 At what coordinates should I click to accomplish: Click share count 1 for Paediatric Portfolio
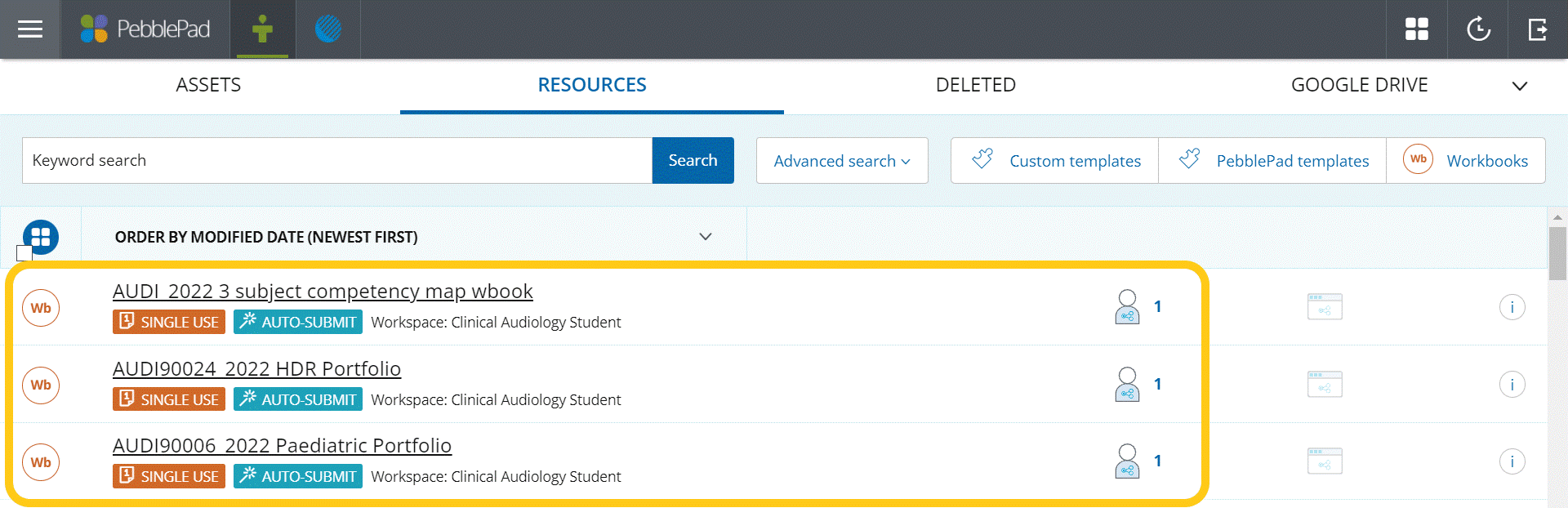1157,461
